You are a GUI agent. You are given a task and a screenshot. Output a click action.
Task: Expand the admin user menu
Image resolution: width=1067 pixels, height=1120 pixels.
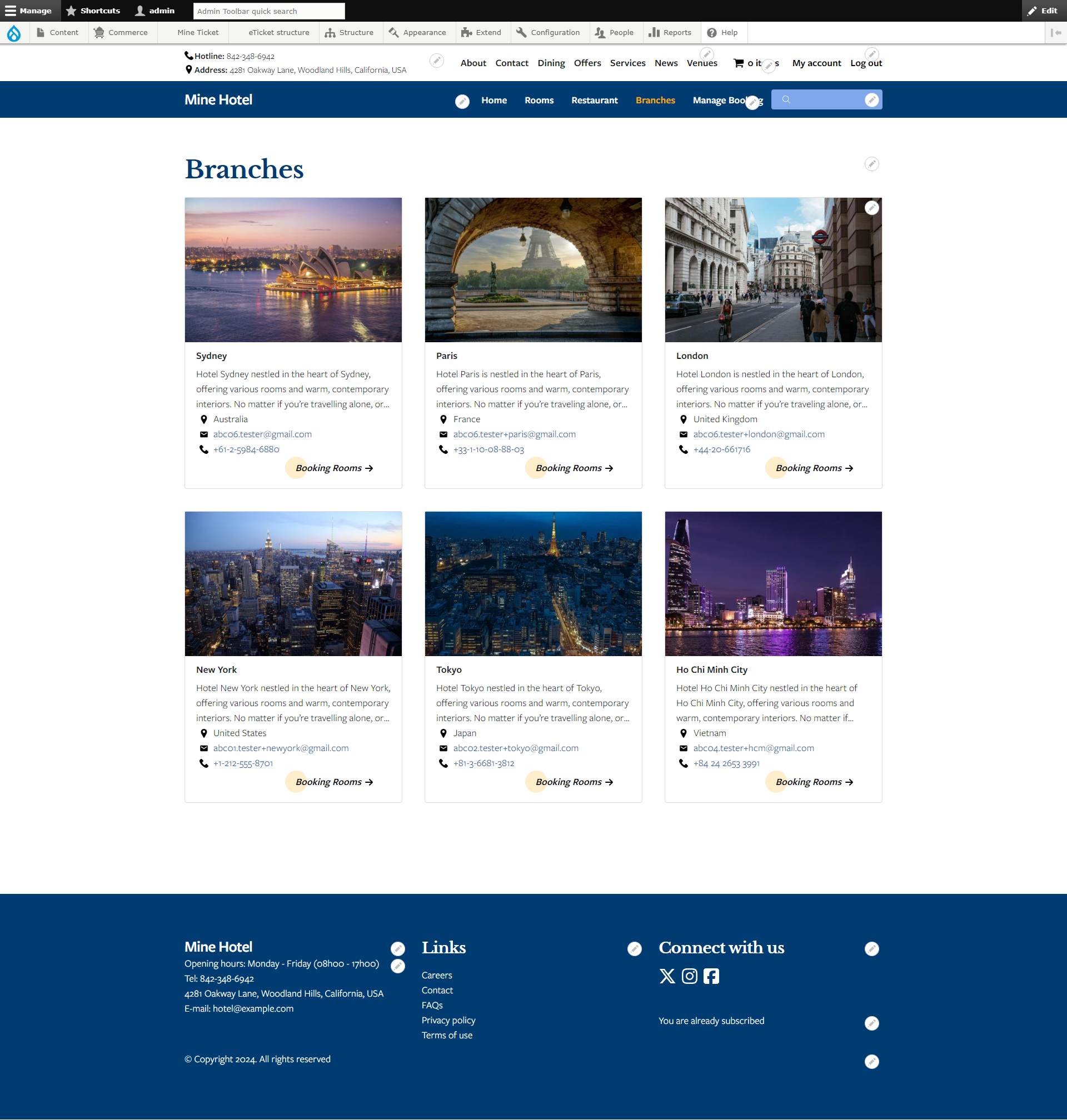tap(155, 11)
